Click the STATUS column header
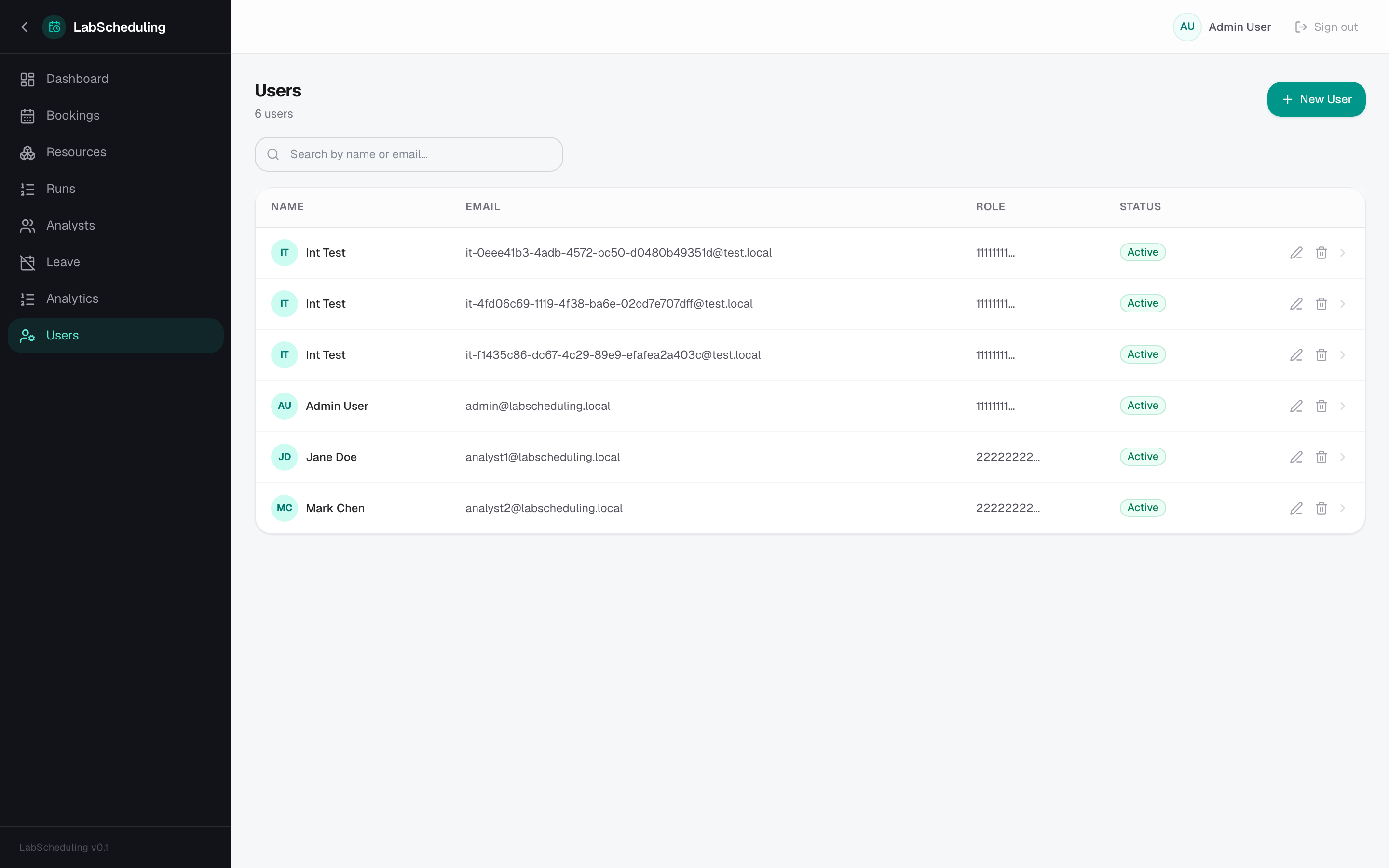This screenshot has height=868, width=1389. coord(1140,207)
